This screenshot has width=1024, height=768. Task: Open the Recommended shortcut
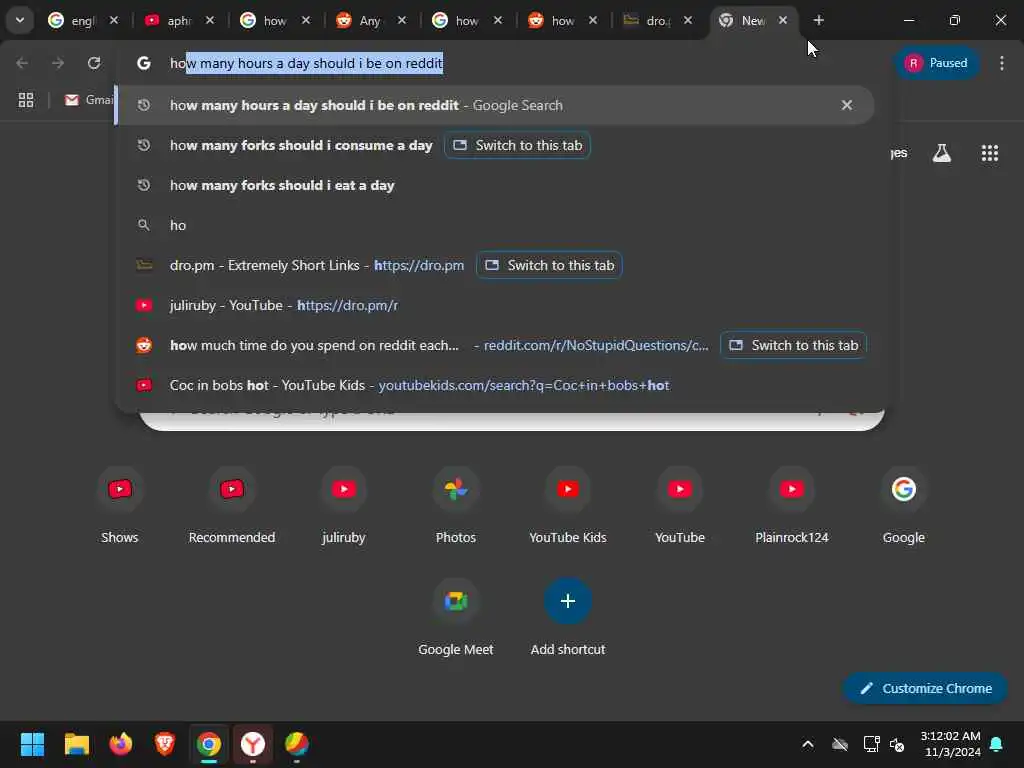(x=232, y=506)
